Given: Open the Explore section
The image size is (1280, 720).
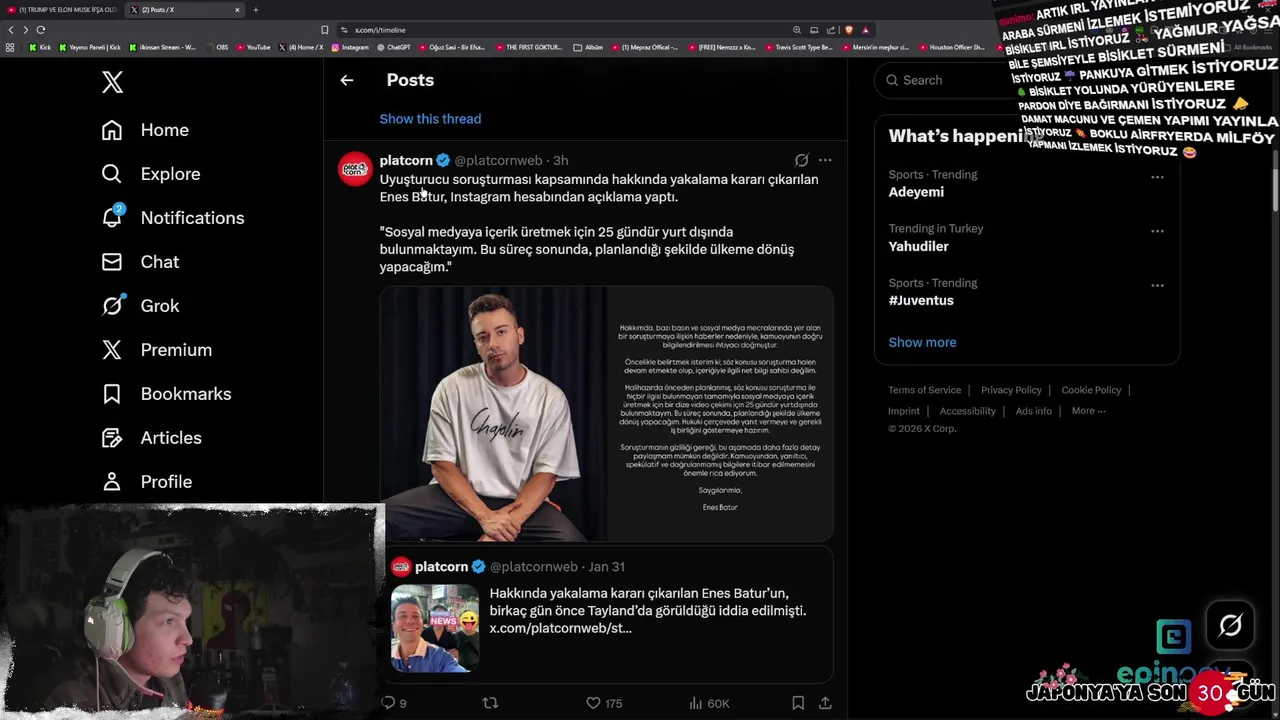Looking at the screenshot, I should [x=151, y=174].
